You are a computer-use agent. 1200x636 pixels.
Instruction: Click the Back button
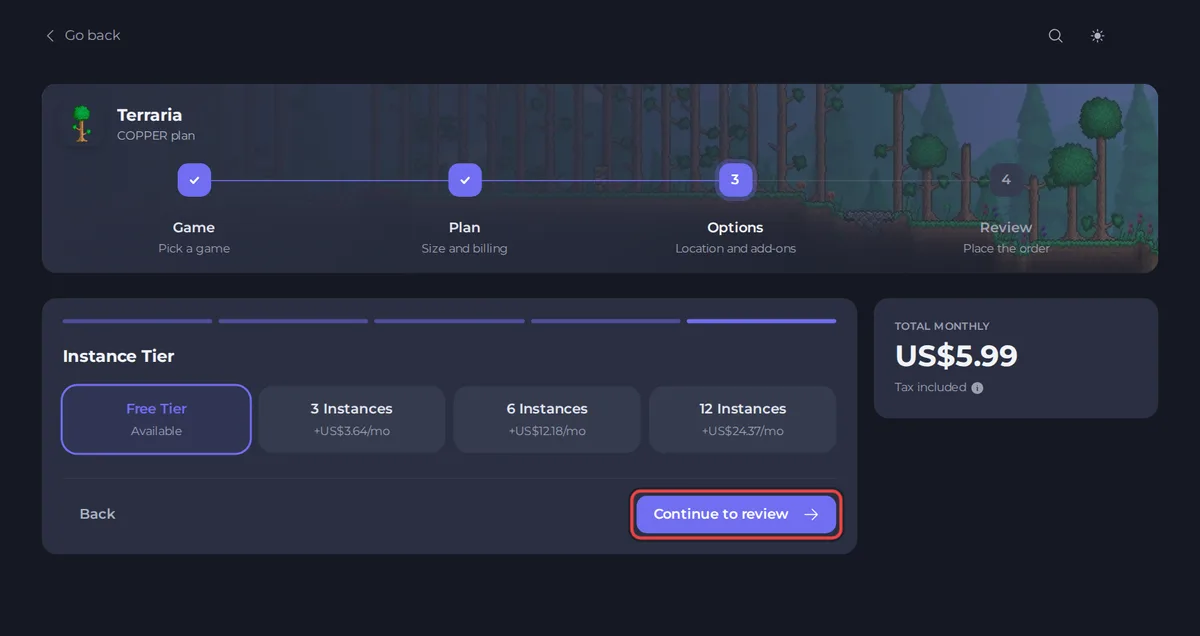coord(98,514)
